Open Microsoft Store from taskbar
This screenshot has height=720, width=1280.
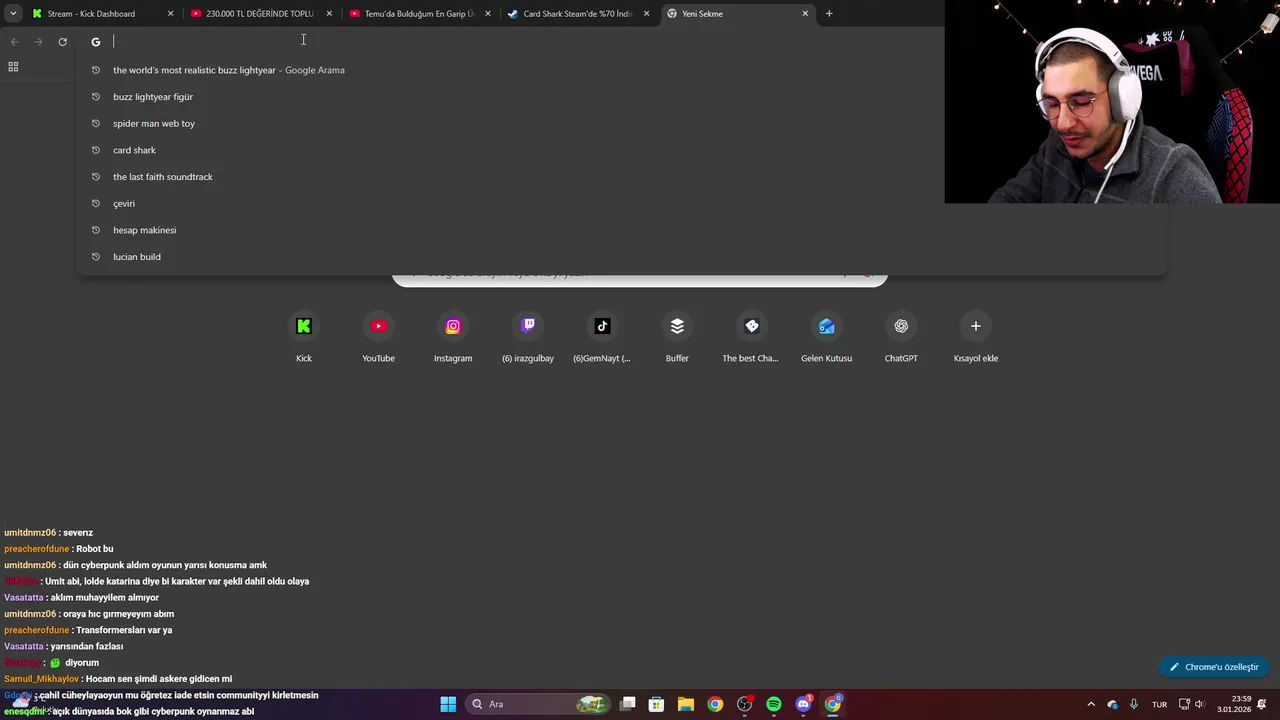click(656, 704)
